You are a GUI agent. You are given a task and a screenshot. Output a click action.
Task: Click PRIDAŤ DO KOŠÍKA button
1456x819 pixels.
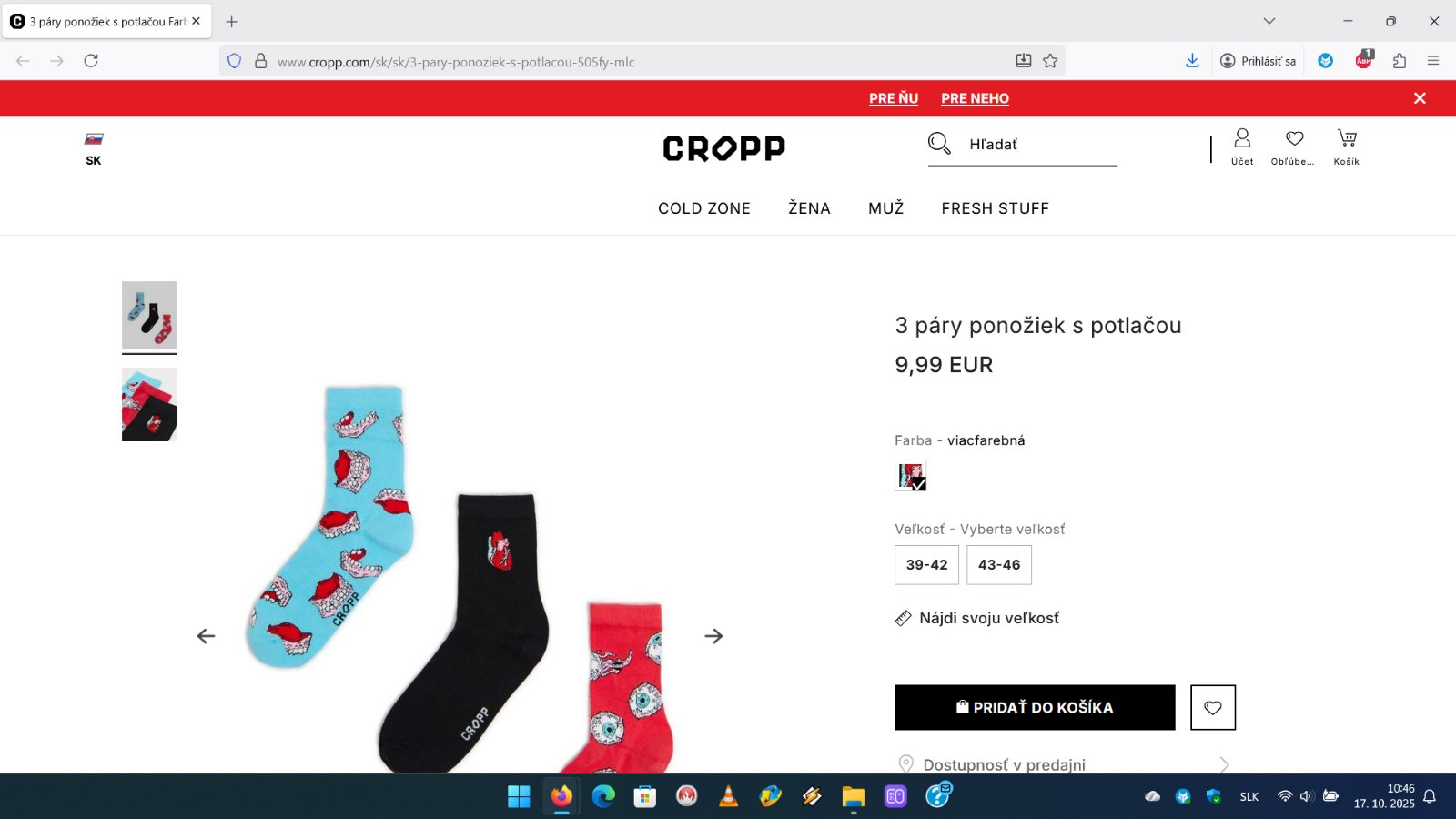tap(1035, 707)
